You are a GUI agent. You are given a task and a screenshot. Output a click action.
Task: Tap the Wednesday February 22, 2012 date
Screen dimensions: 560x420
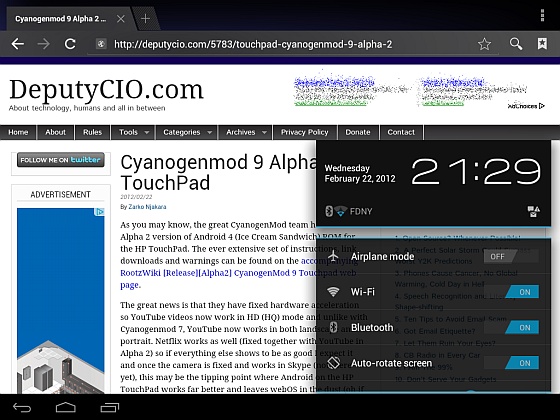[360, 173]
